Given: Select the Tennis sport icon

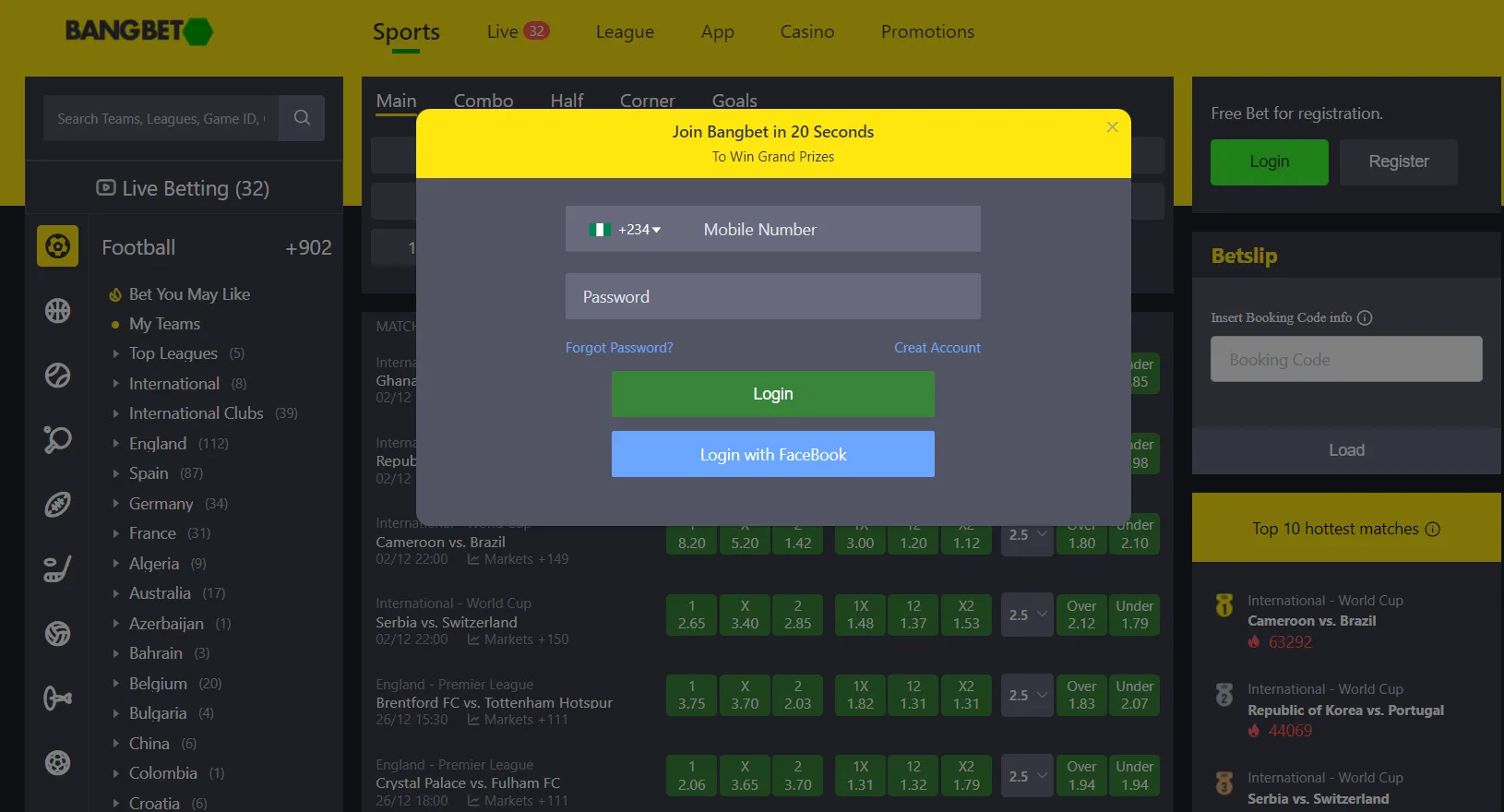Looking at the screenshot, I should [57, 376].
